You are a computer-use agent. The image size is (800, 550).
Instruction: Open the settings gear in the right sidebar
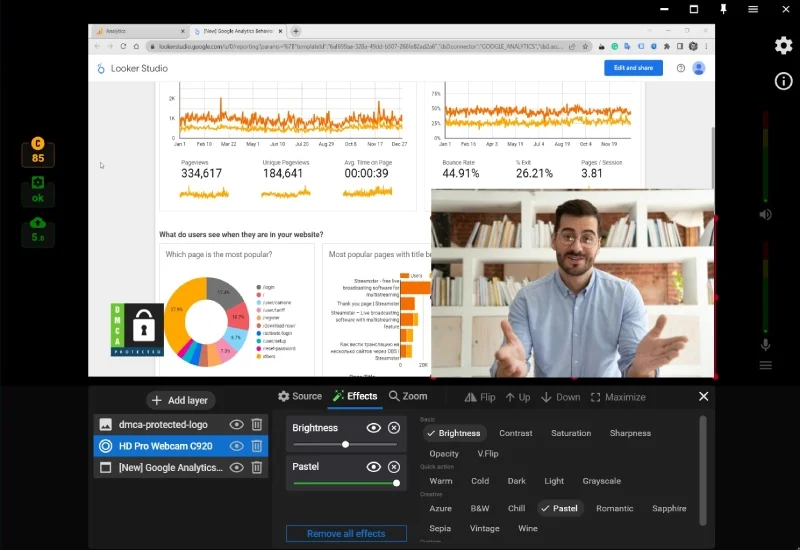(783, 45)
